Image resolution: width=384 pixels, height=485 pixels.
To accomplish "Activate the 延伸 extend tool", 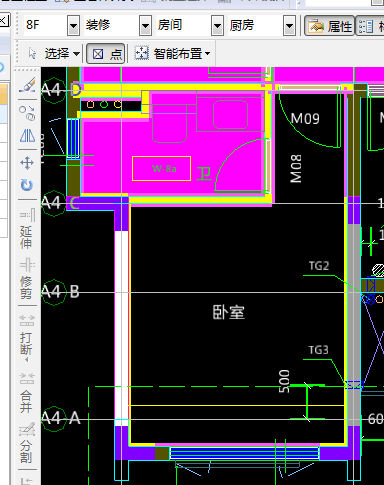I will coord(27,229).
